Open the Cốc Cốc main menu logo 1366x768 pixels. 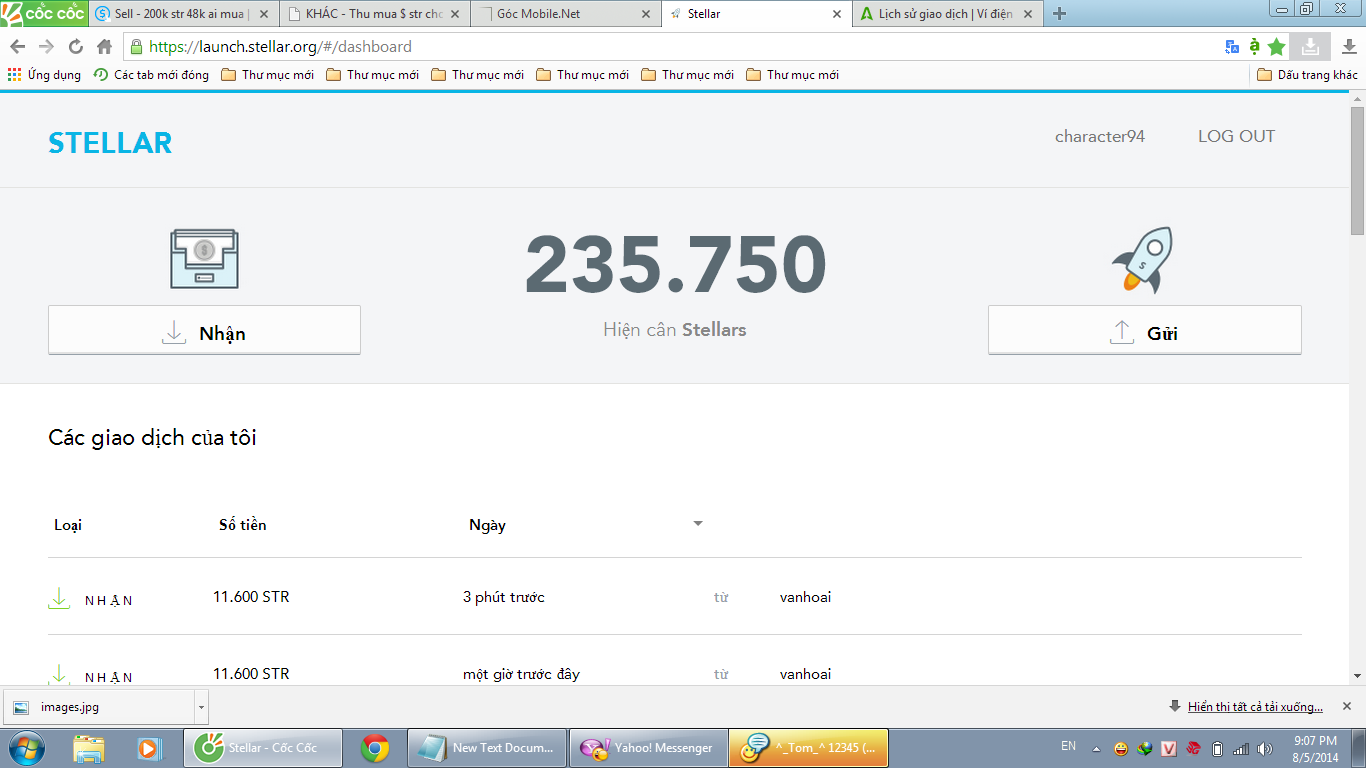tap(44, 13)
